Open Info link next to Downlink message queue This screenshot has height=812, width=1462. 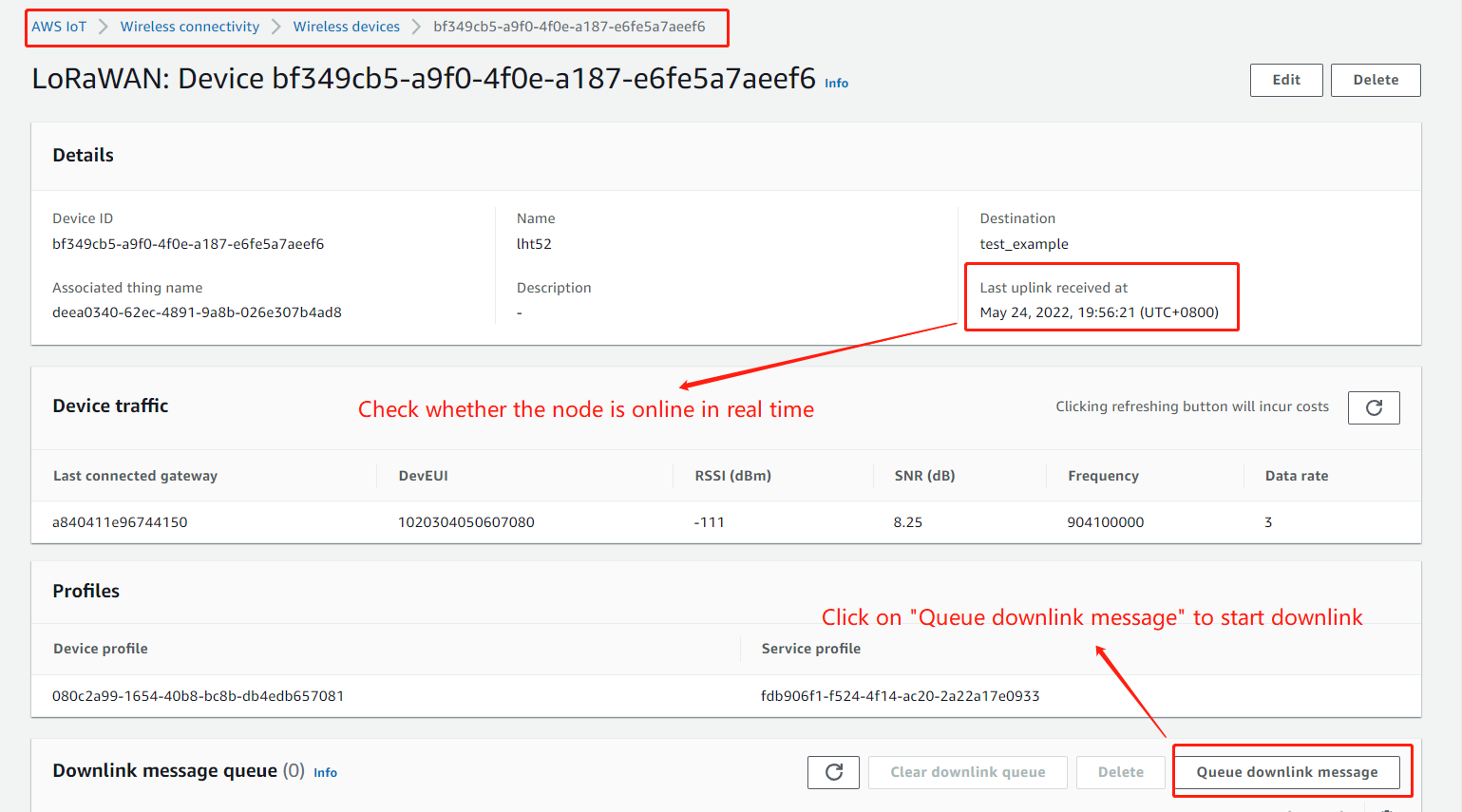[325, 773]
